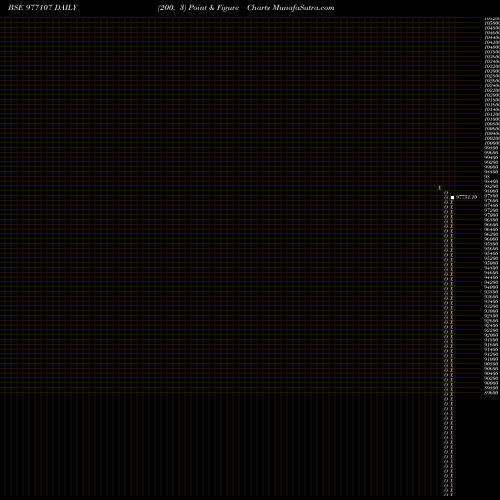Click the first X below the white square
This screenshot has width=500, height=500.
452,202
